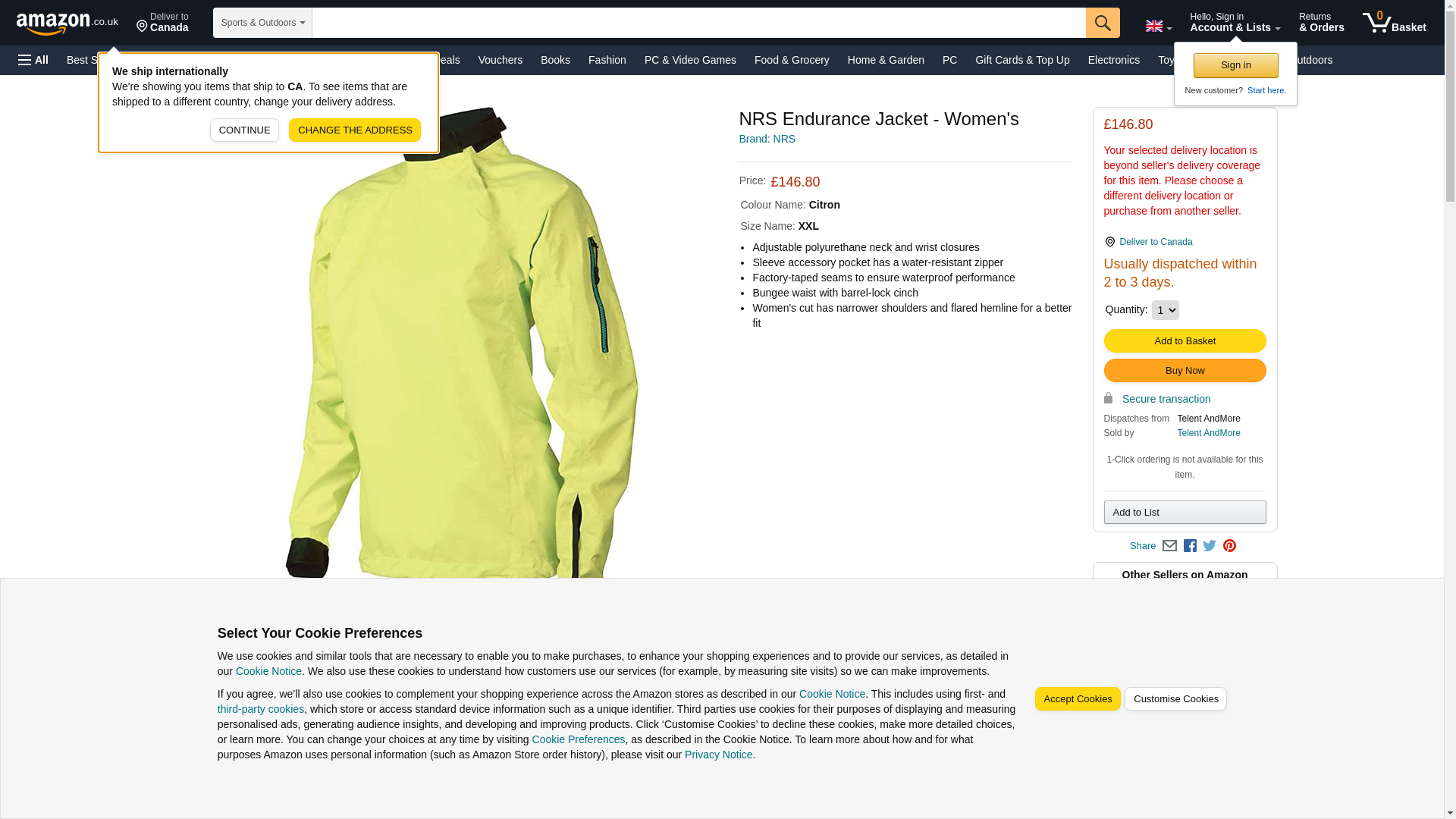Select Books in navigation bar
Screen dimensions: 1456x819
(x=555, y=60)
